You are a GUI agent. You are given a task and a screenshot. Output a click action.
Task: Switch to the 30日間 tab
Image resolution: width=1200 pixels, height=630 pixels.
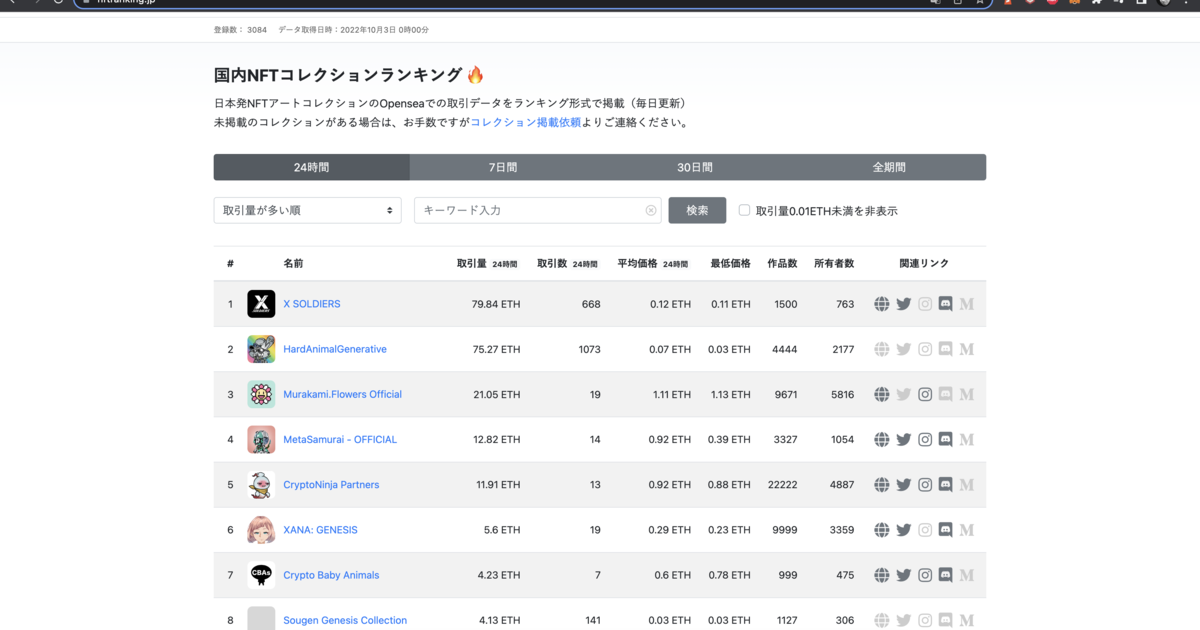click(x=695, y=167)
